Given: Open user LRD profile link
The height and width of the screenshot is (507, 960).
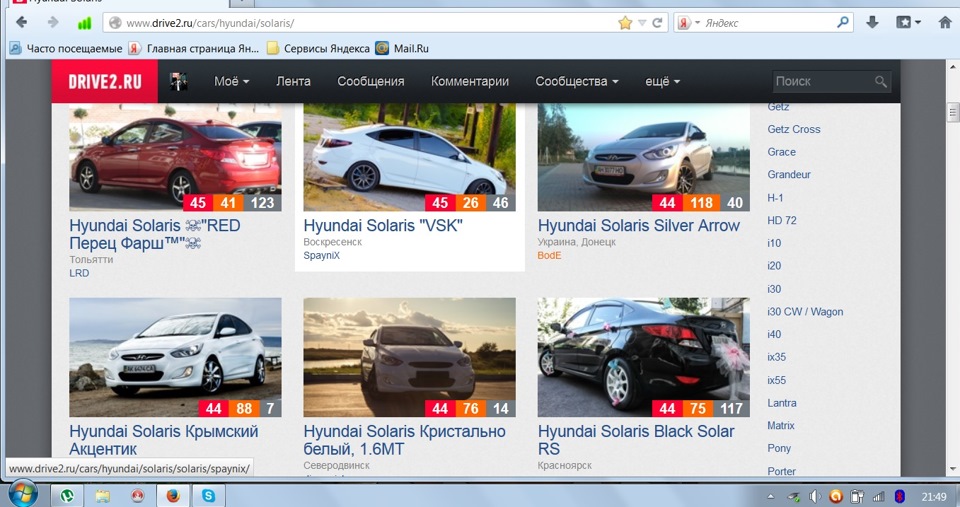Looking at the screenshot, I should point(79,273).
